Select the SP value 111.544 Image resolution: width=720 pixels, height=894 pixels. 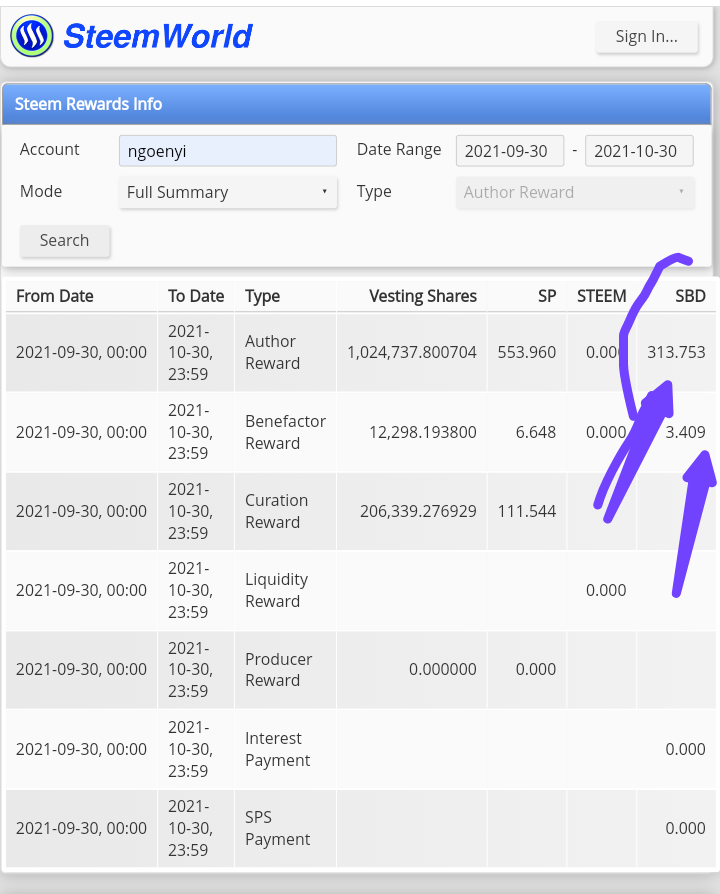tap(527, 511)
